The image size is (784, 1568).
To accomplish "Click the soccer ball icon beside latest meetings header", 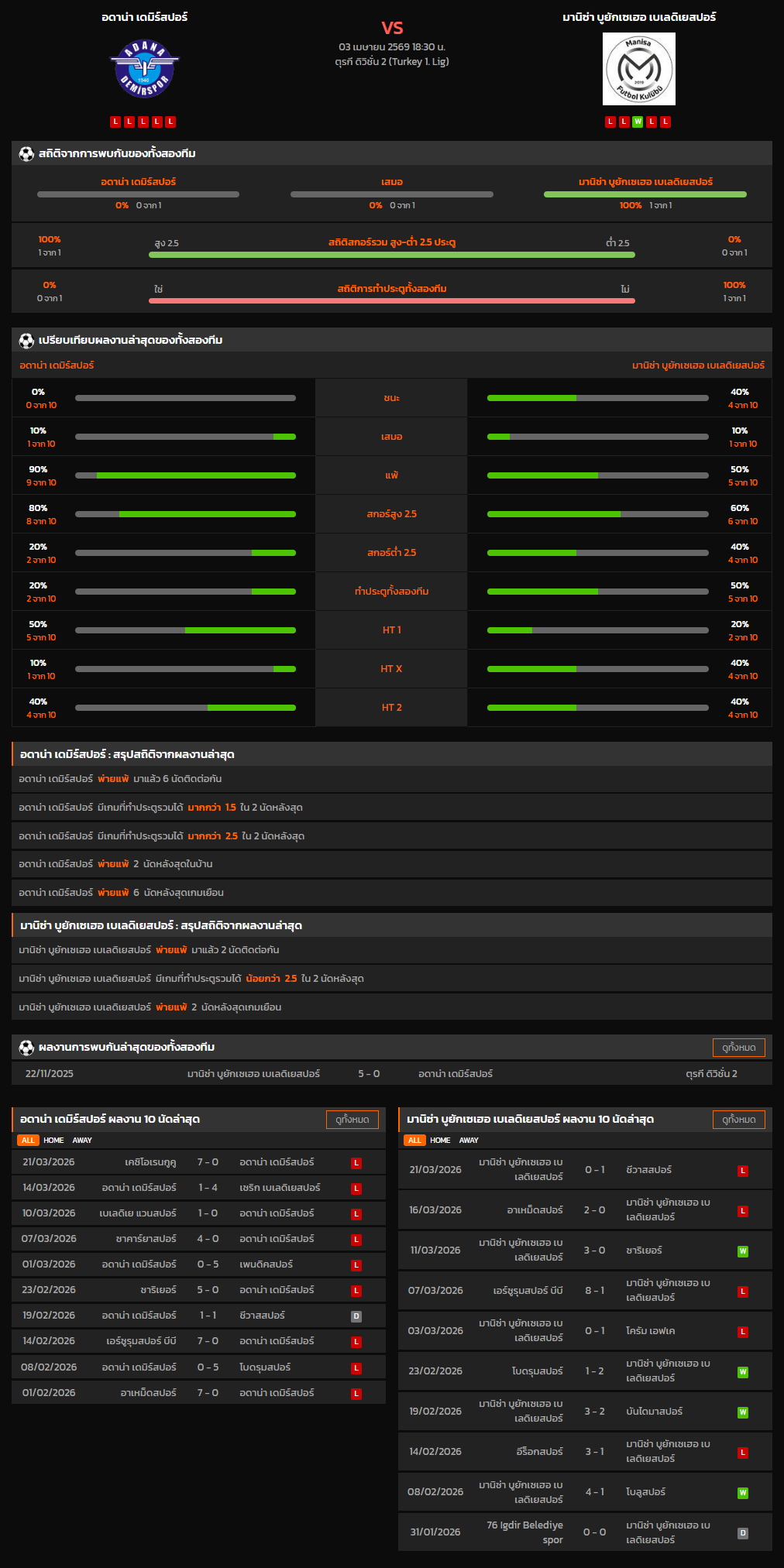I will pyautogui.click(x=26, y=1047).
